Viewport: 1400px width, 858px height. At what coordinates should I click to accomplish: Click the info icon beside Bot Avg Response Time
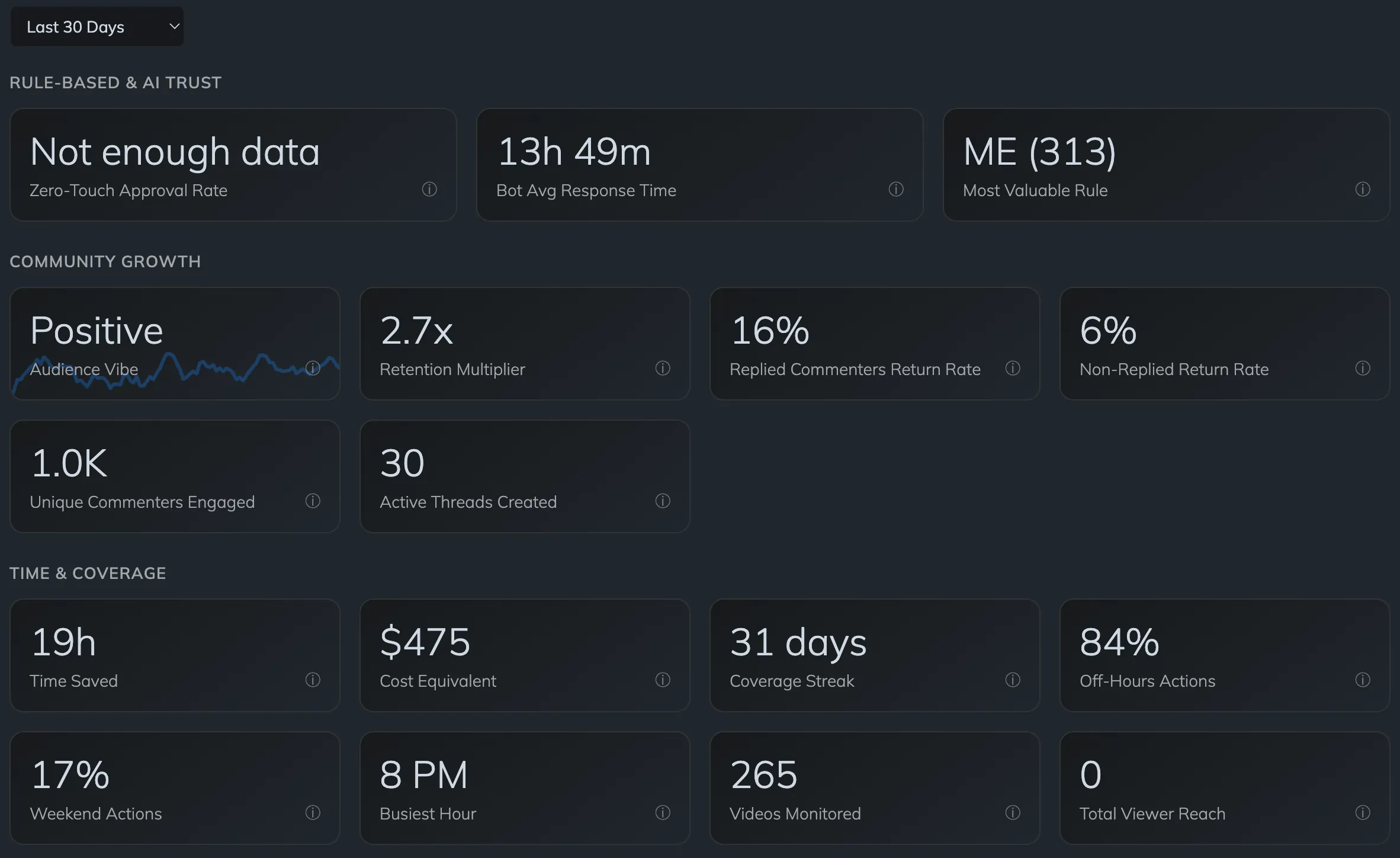point(897,190)
